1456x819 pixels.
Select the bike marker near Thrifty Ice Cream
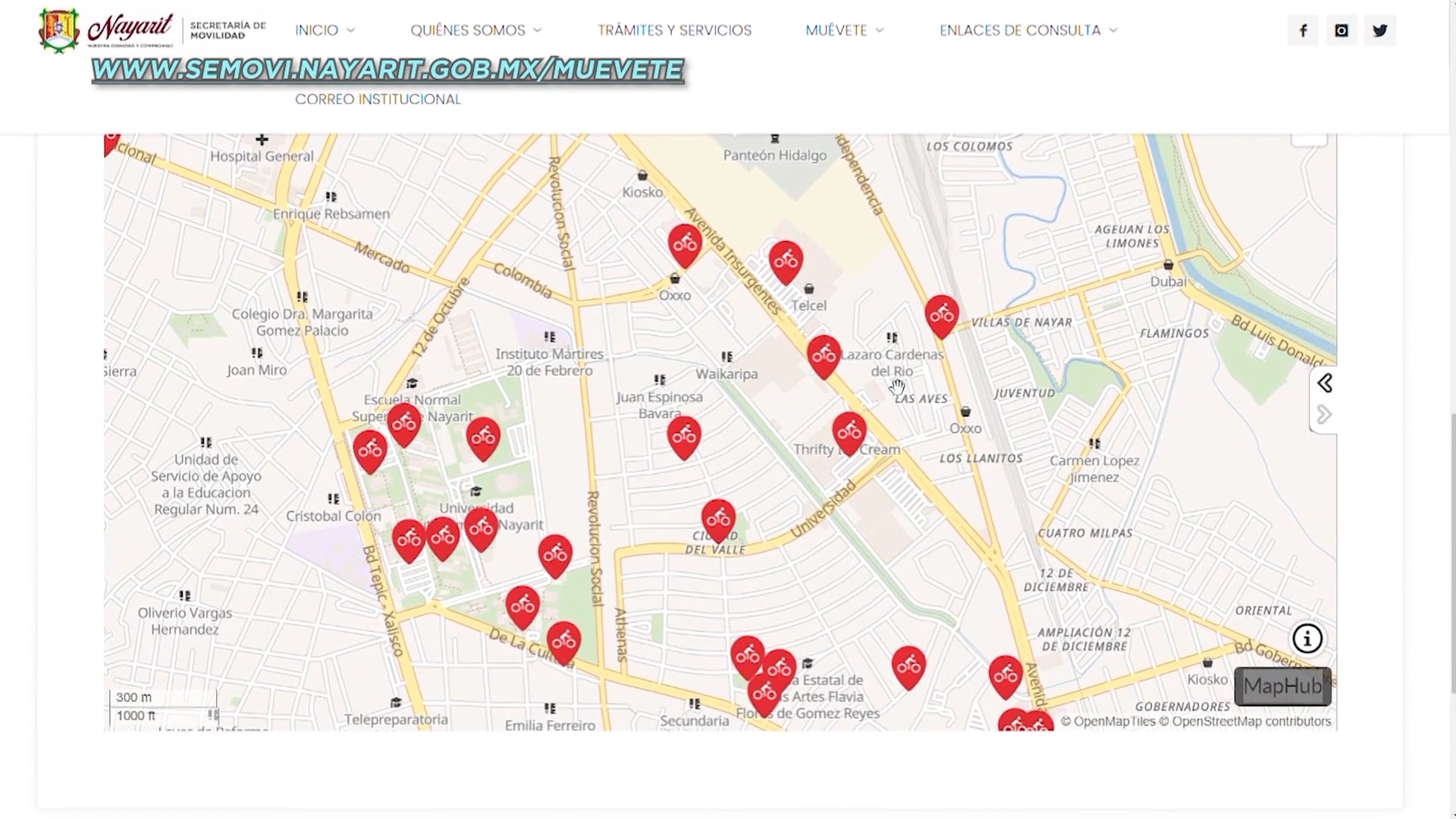[849, 431]
